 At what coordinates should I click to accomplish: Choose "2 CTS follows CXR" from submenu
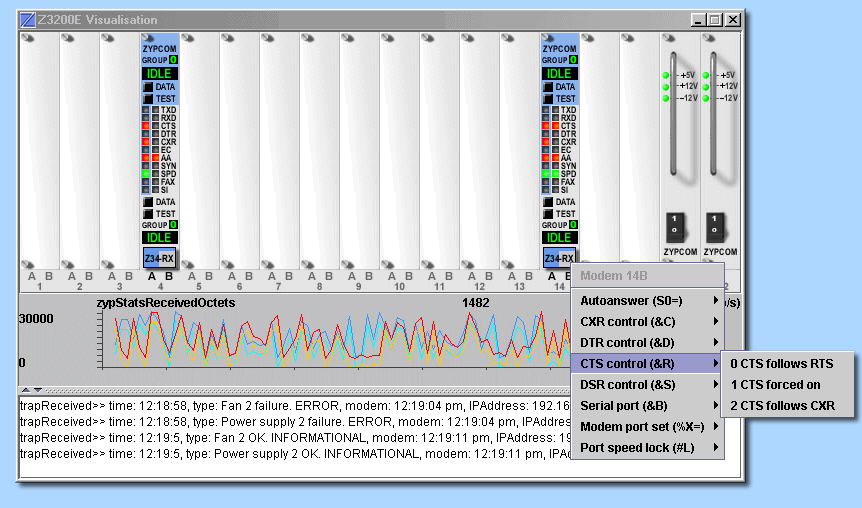783,406
